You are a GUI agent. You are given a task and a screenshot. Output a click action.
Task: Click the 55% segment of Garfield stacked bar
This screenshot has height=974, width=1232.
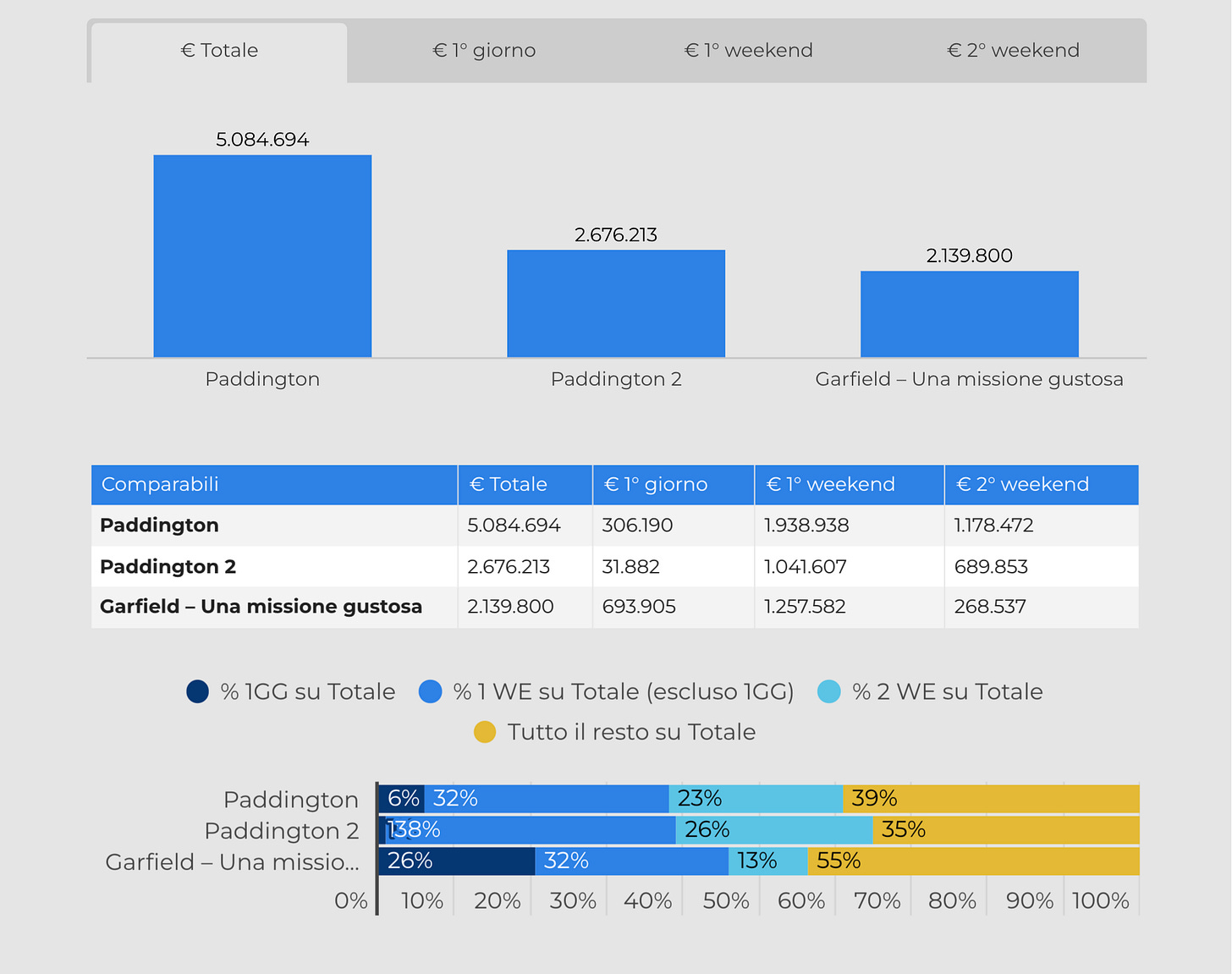[974, 861]
